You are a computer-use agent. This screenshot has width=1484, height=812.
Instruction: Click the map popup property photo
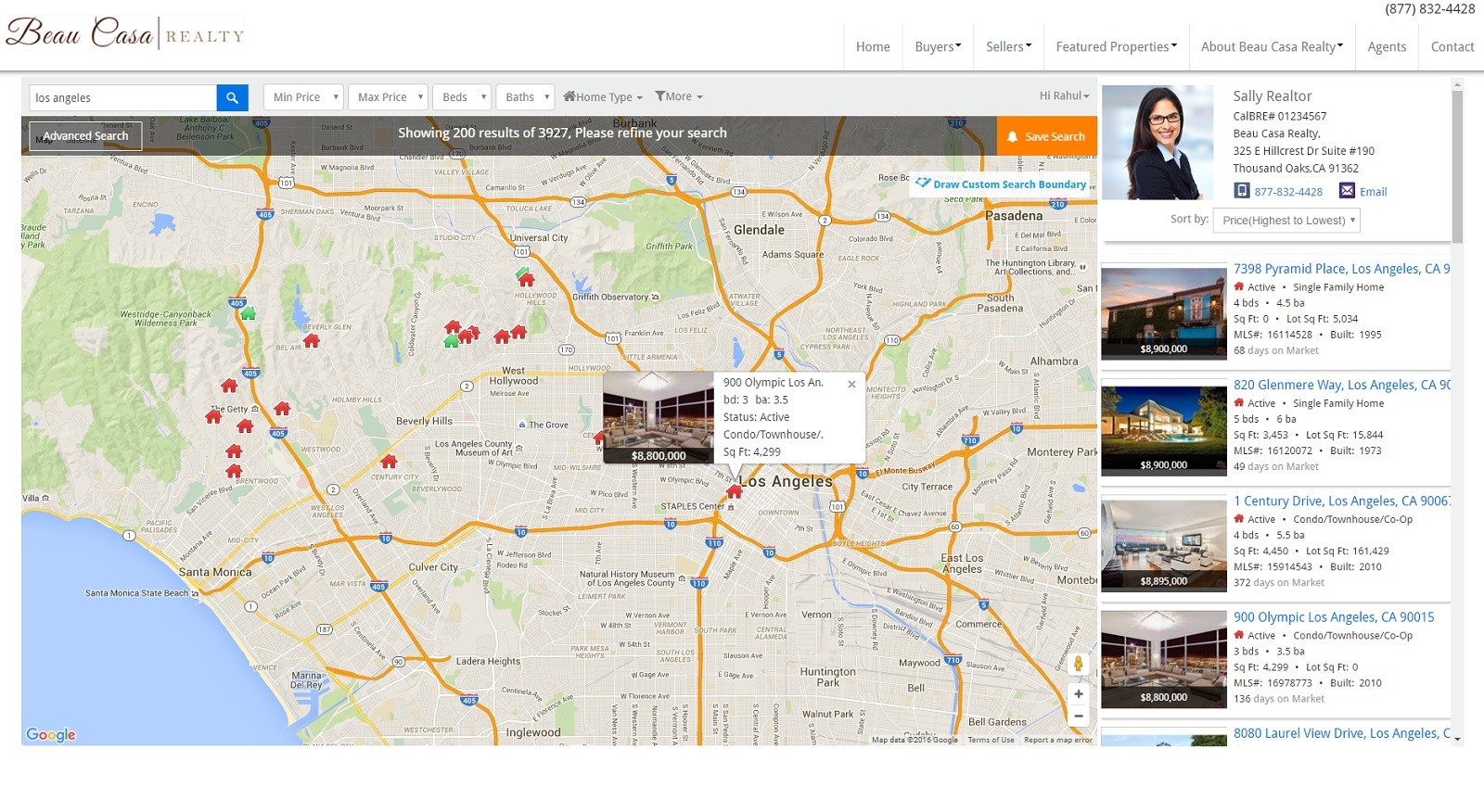(659, 417)
